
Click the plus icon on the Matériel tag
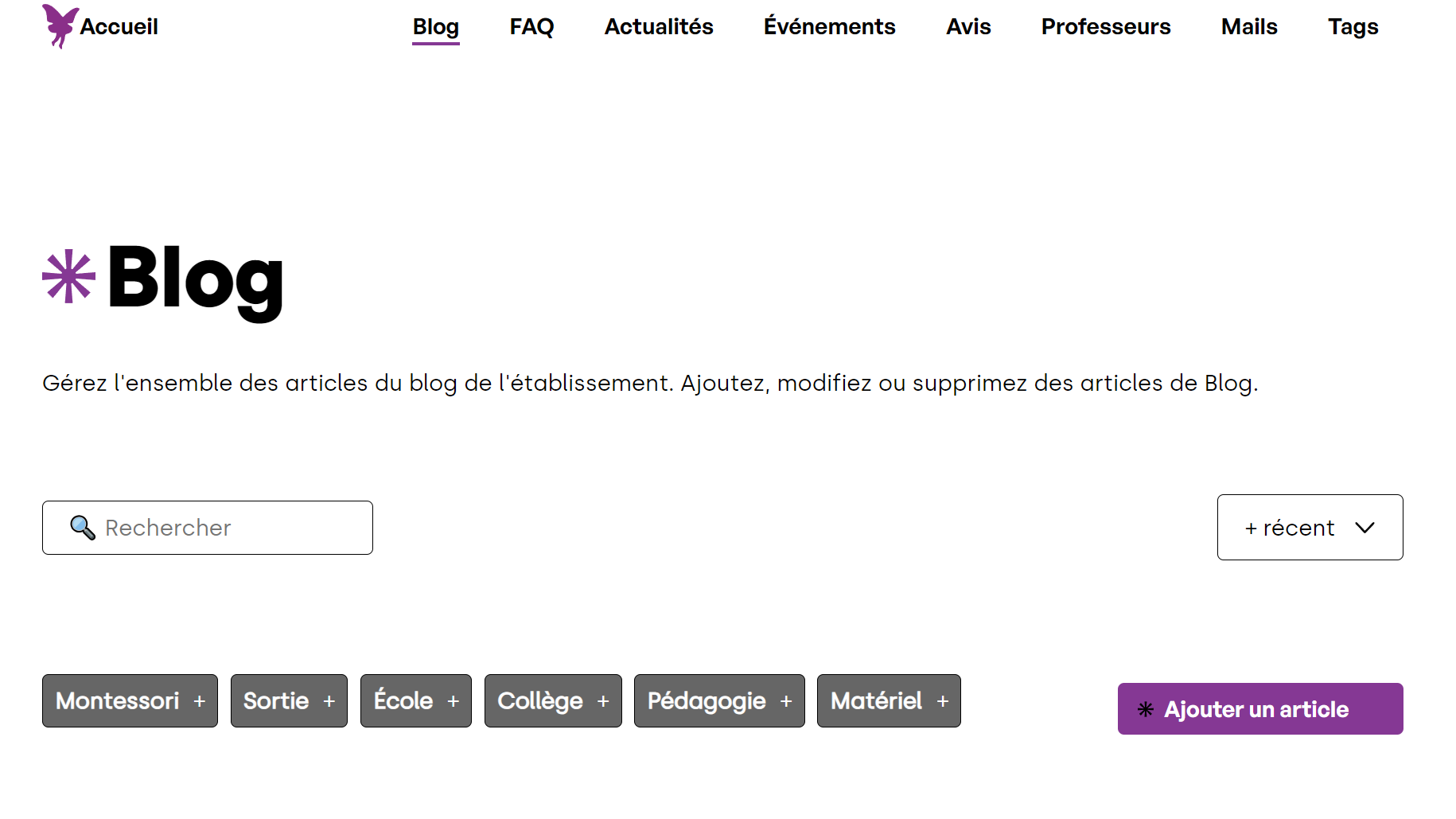click(x=943, y=701)
